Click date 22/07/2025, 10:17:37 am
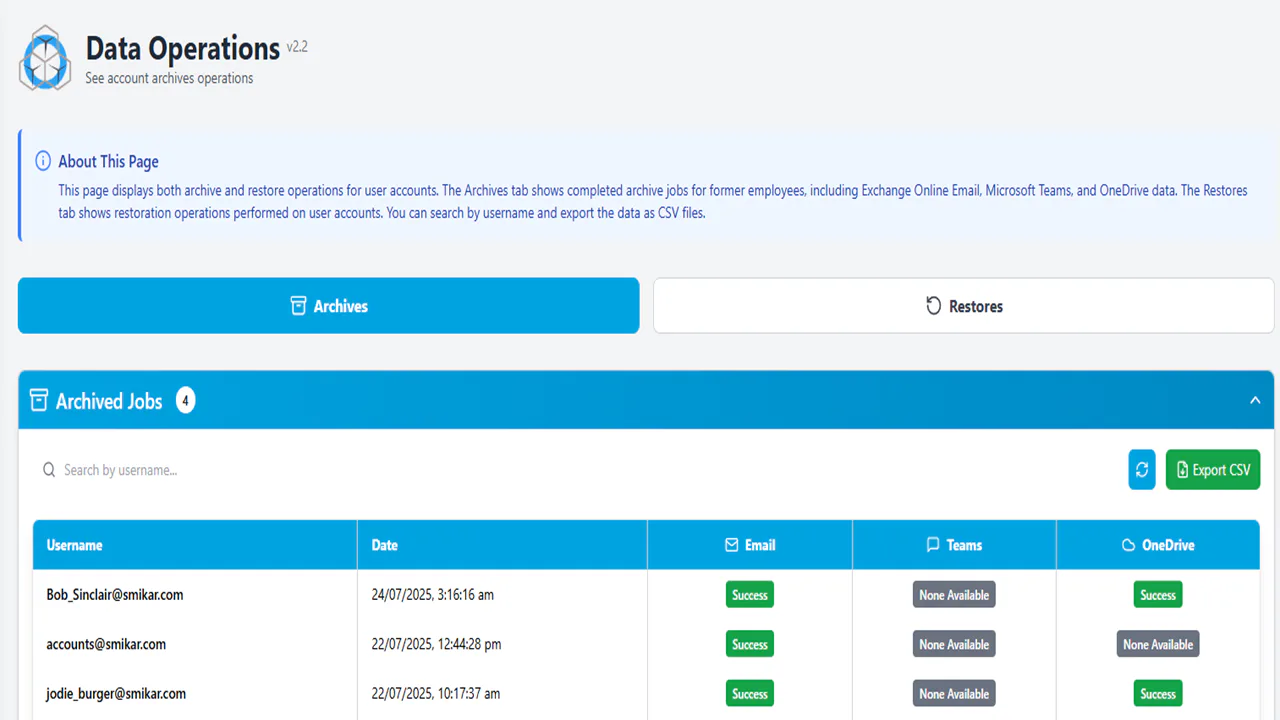Viewport: 1280px width, 720px height. 436,694
